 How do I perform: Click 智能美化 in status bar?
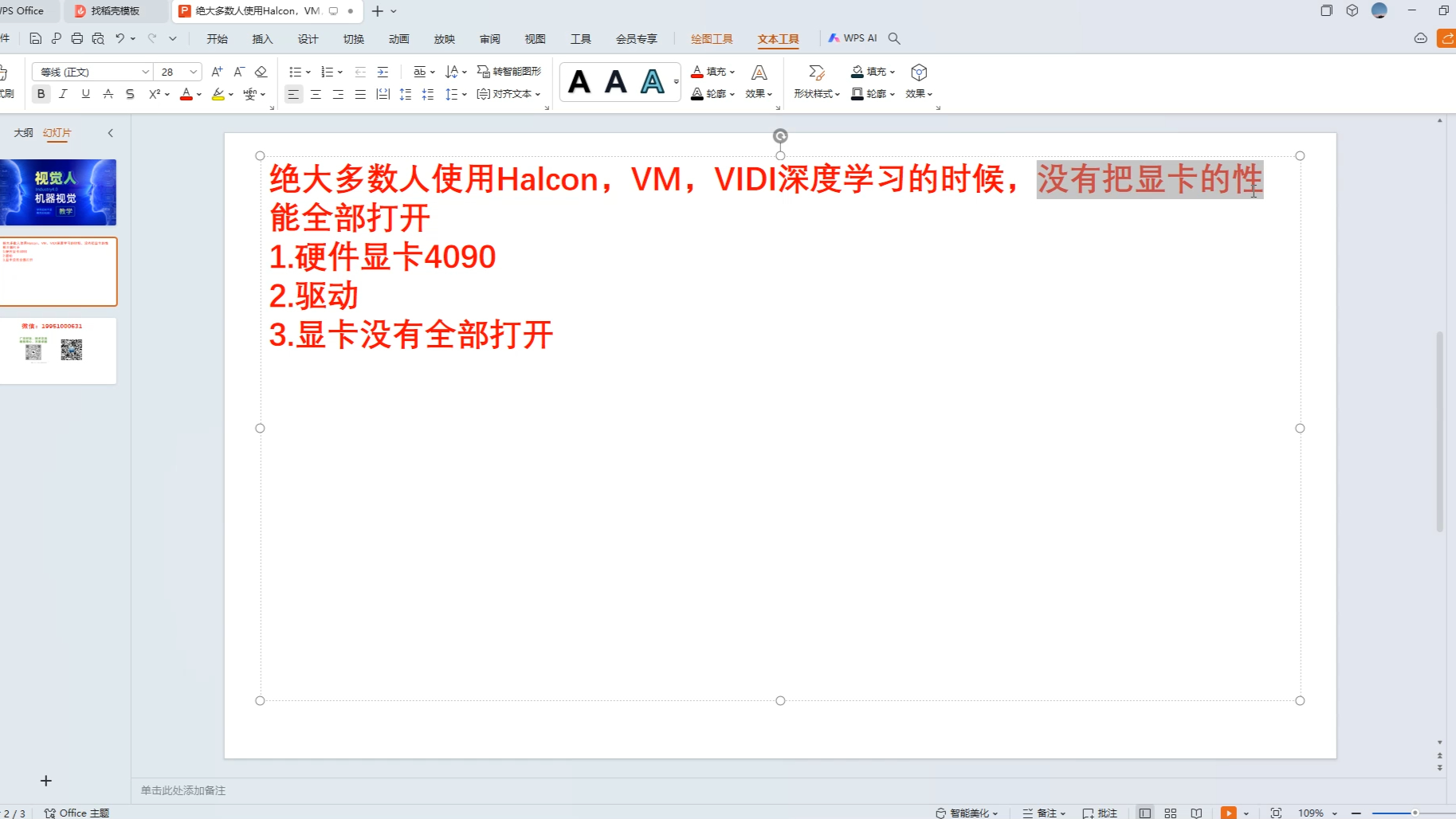[967, 813]
